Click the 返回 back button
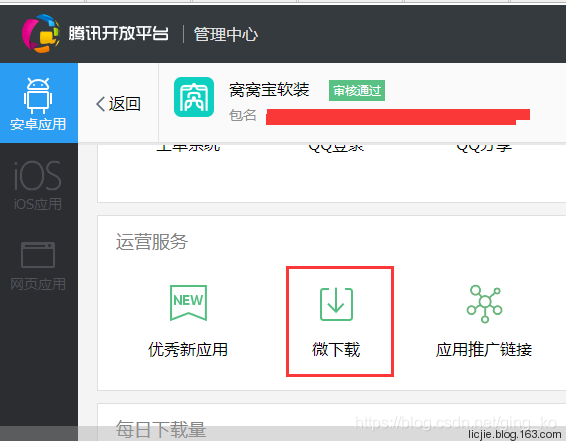This screenshot has width=566, height=441. coord(118,104)
